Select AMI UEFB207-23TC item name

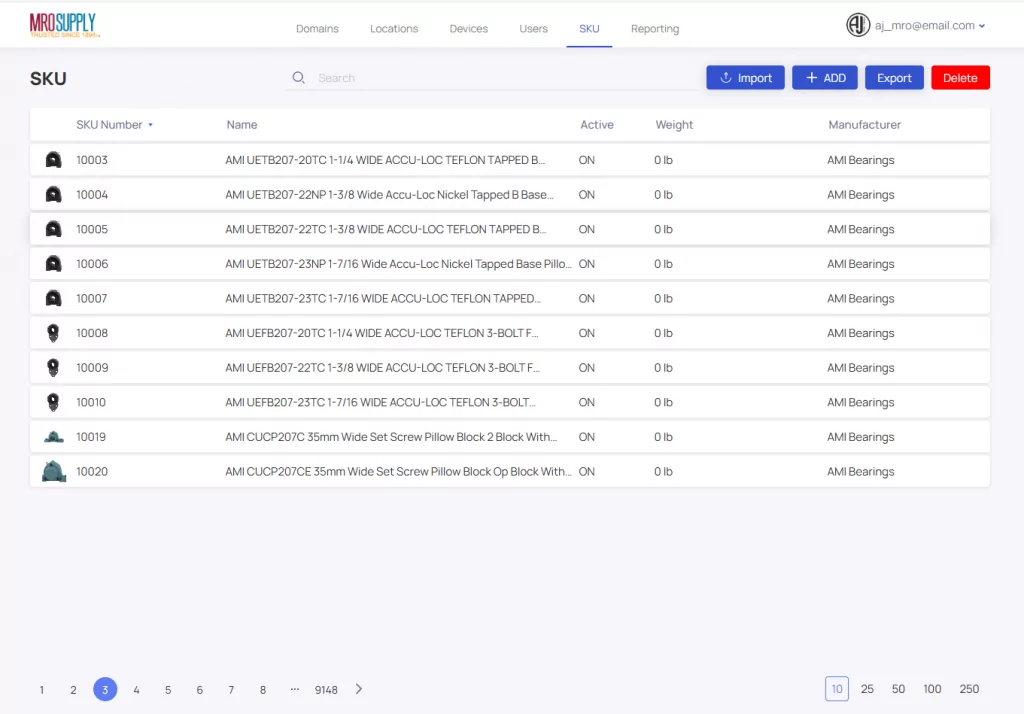[381, 402]
